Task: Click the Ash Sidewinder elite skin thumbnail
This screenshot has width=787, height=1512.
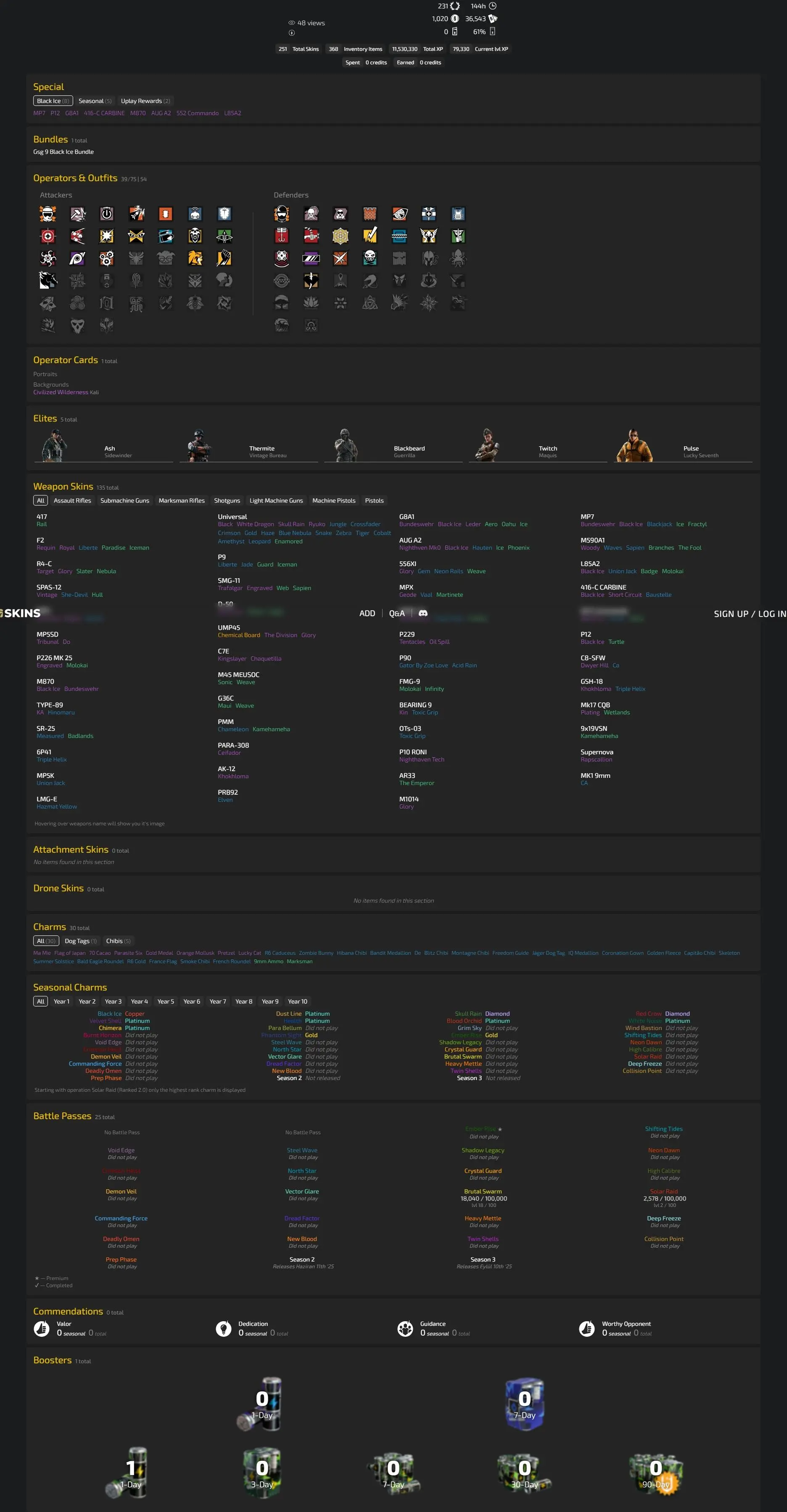Action: 55,445
